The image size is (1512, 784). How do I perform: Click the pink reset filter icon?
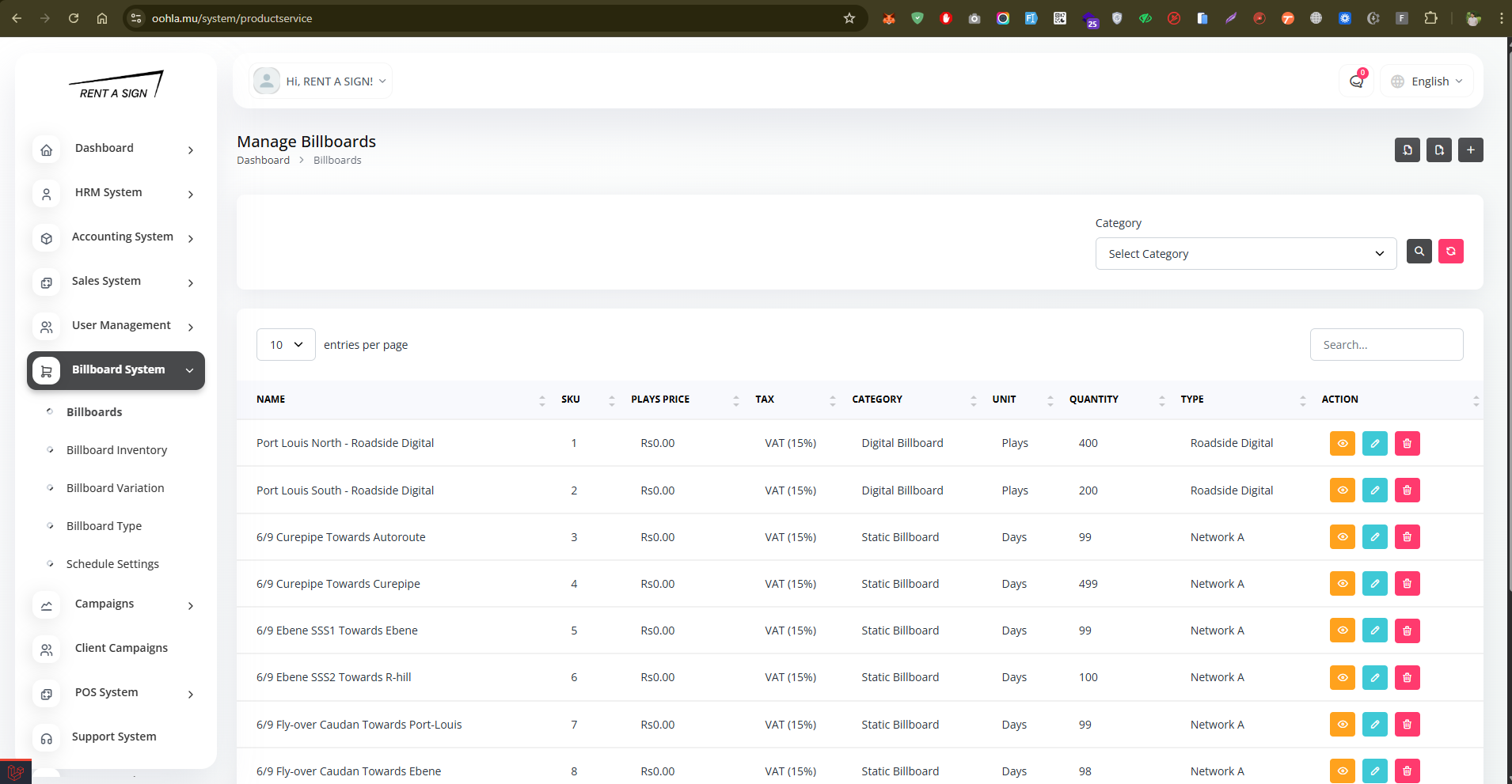tap(1450, 252)
